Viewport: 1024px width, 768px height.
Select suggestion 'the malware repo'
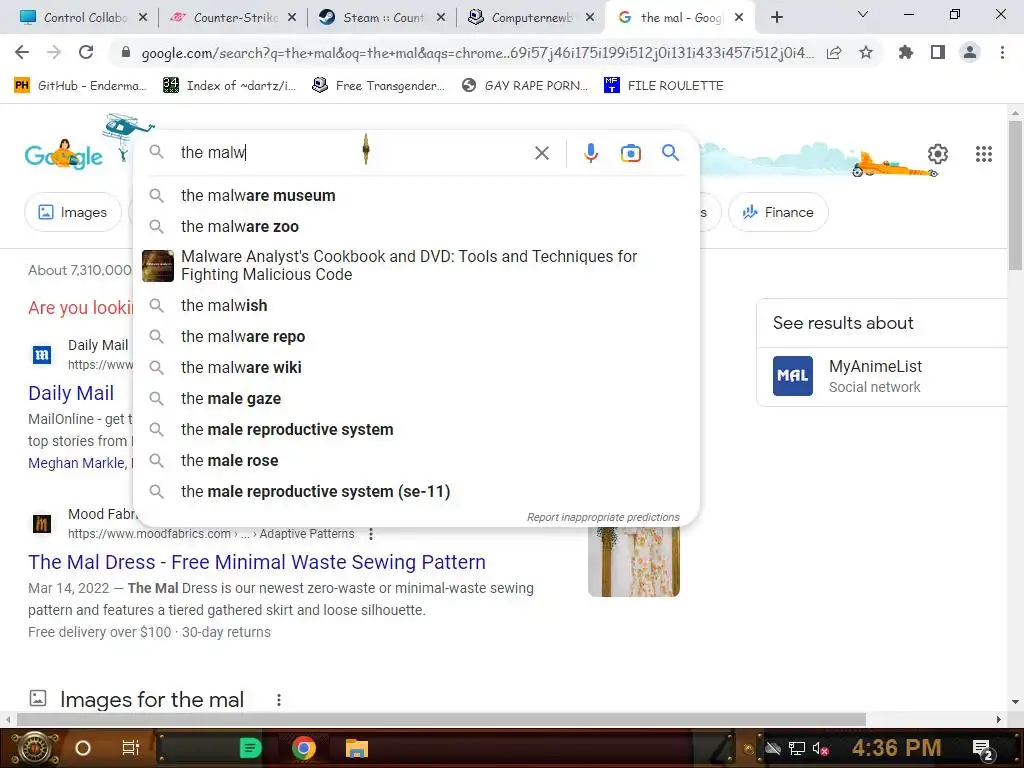coord(416,336)
